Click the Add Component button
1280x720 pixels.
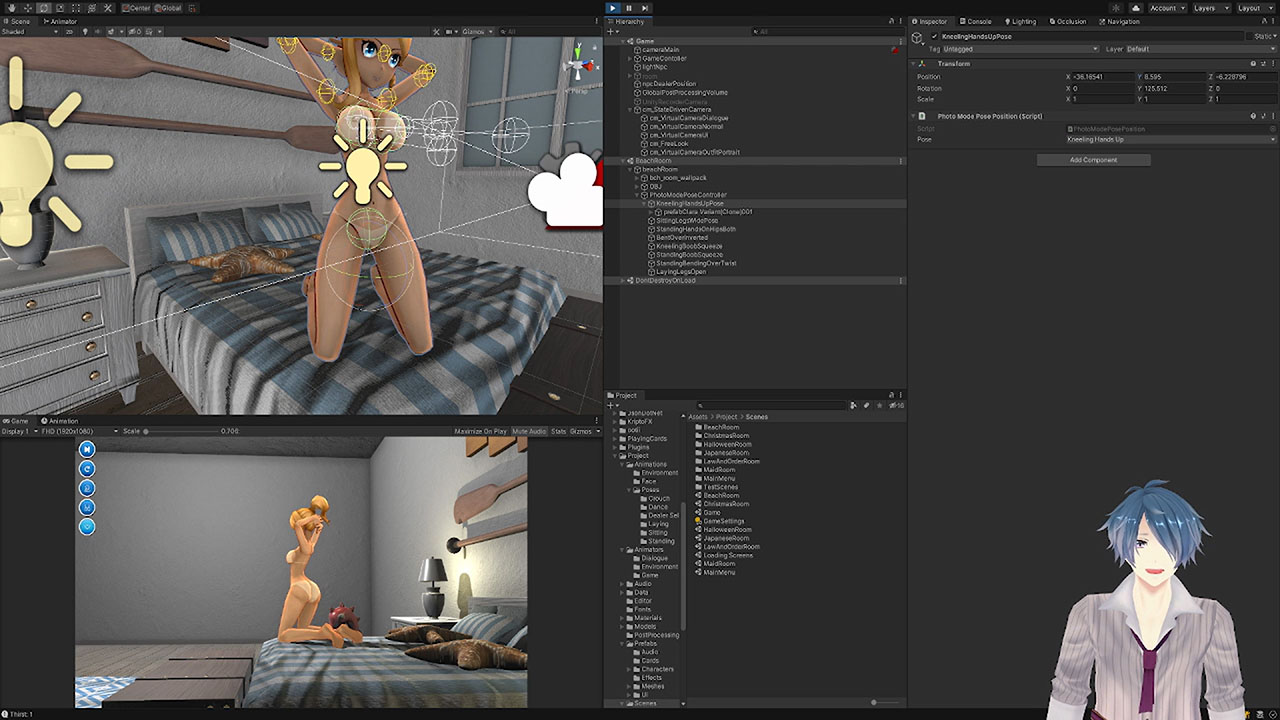(1093, 160)
